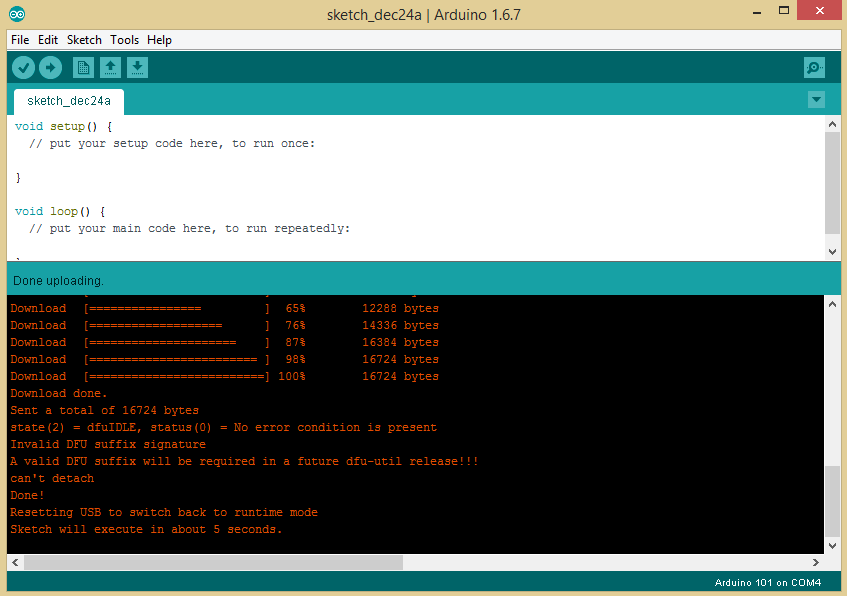Open the Serial Monitor magnifier icon

tap(814, 68)
